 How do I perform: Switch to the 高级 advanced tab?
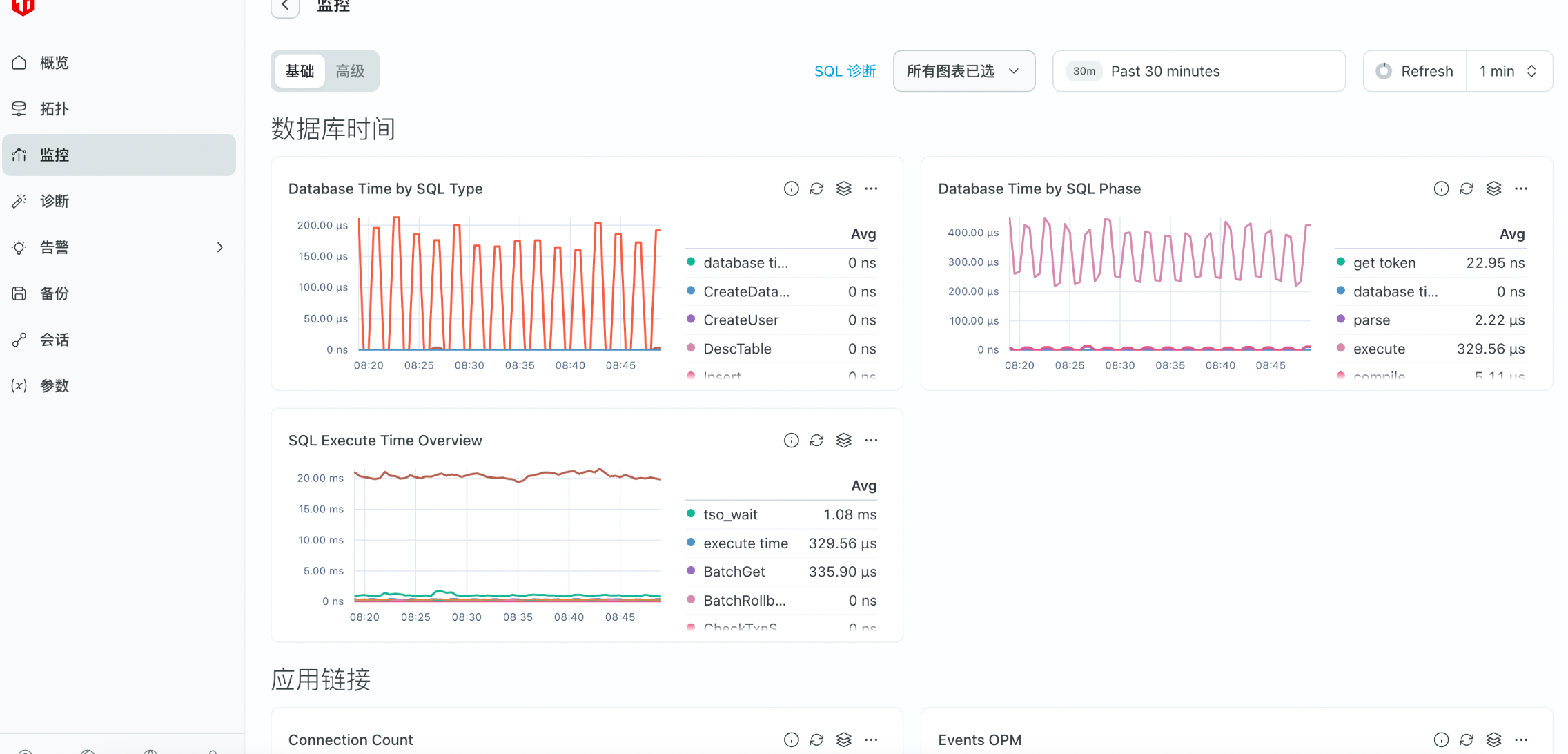[350, 71]
